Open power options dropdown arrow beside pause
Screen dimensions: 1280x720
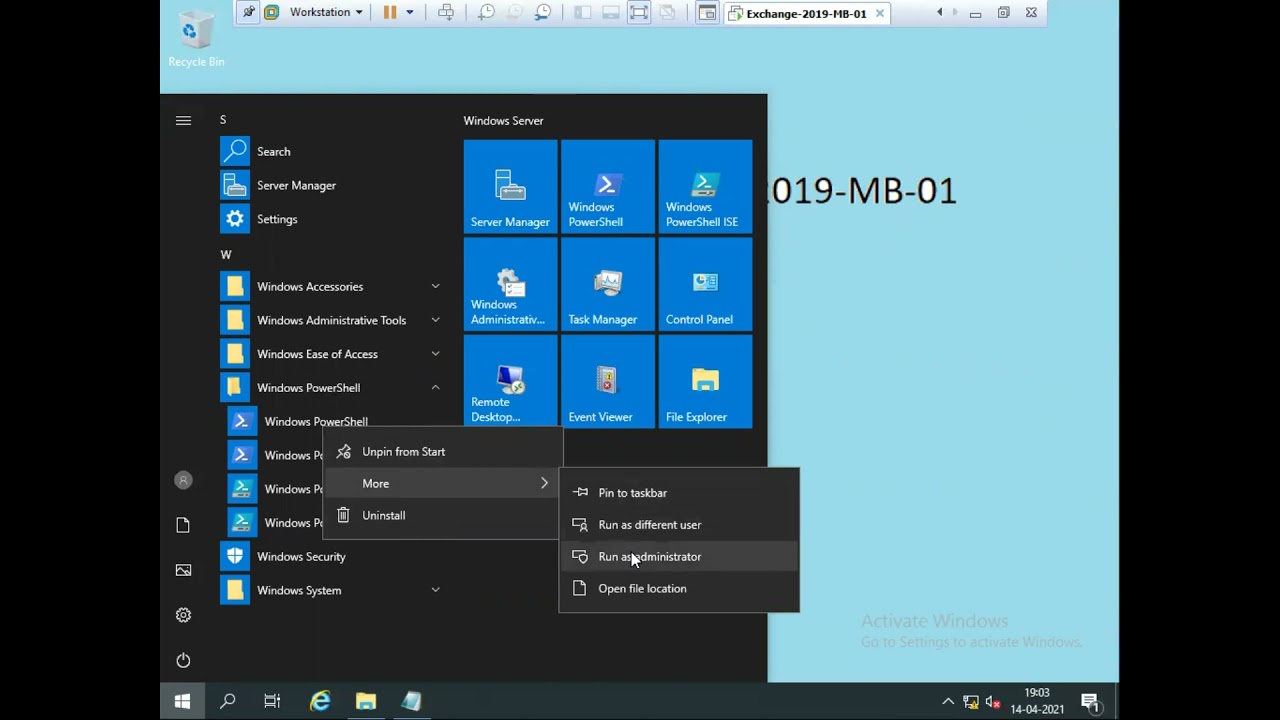click(x=410, y=13)
